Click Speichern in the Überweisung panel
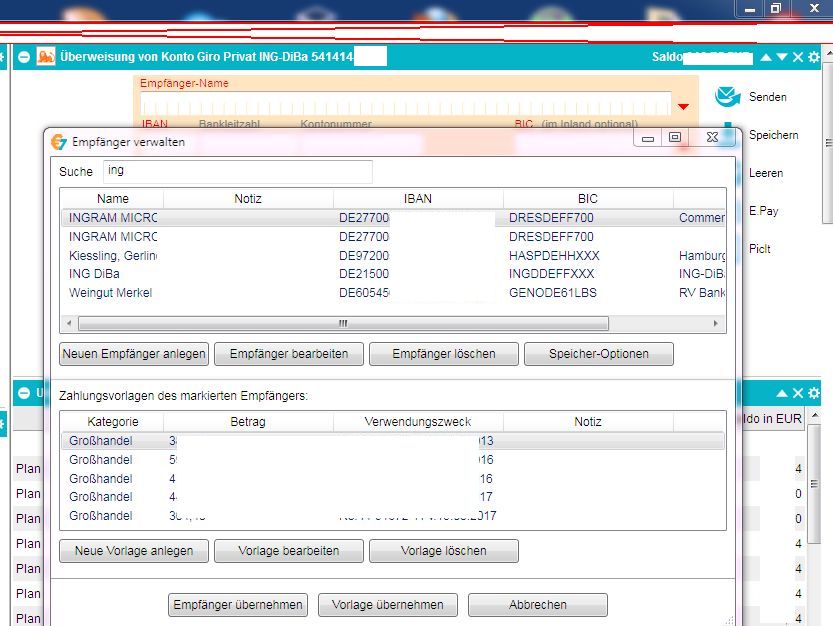 [x=774, y=135]
